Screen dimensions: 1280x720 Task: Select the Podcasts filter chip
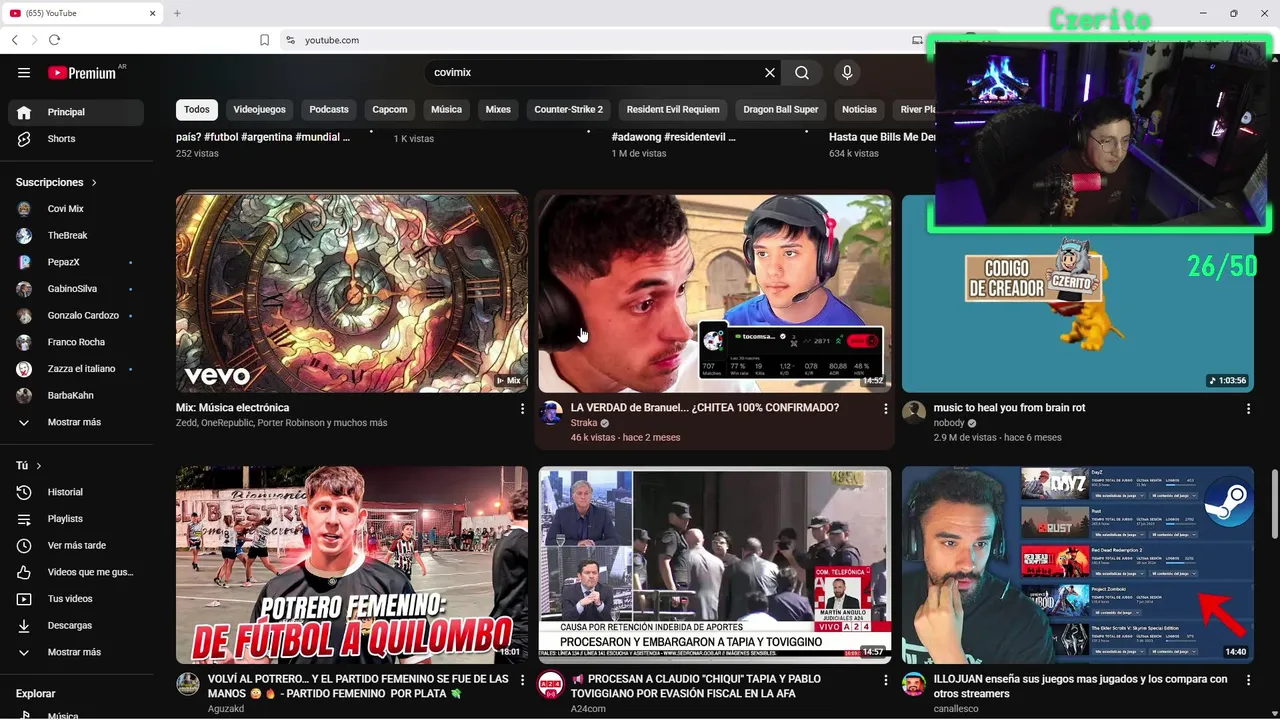coord(329,110)
